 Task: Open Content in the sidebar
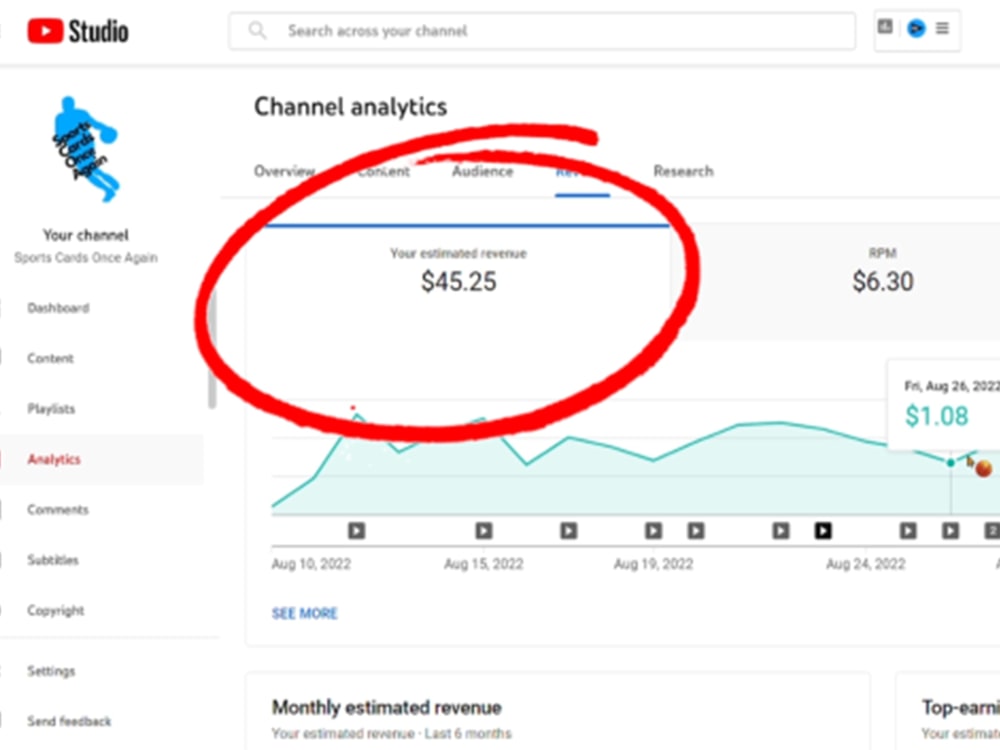tap(50, 358)
